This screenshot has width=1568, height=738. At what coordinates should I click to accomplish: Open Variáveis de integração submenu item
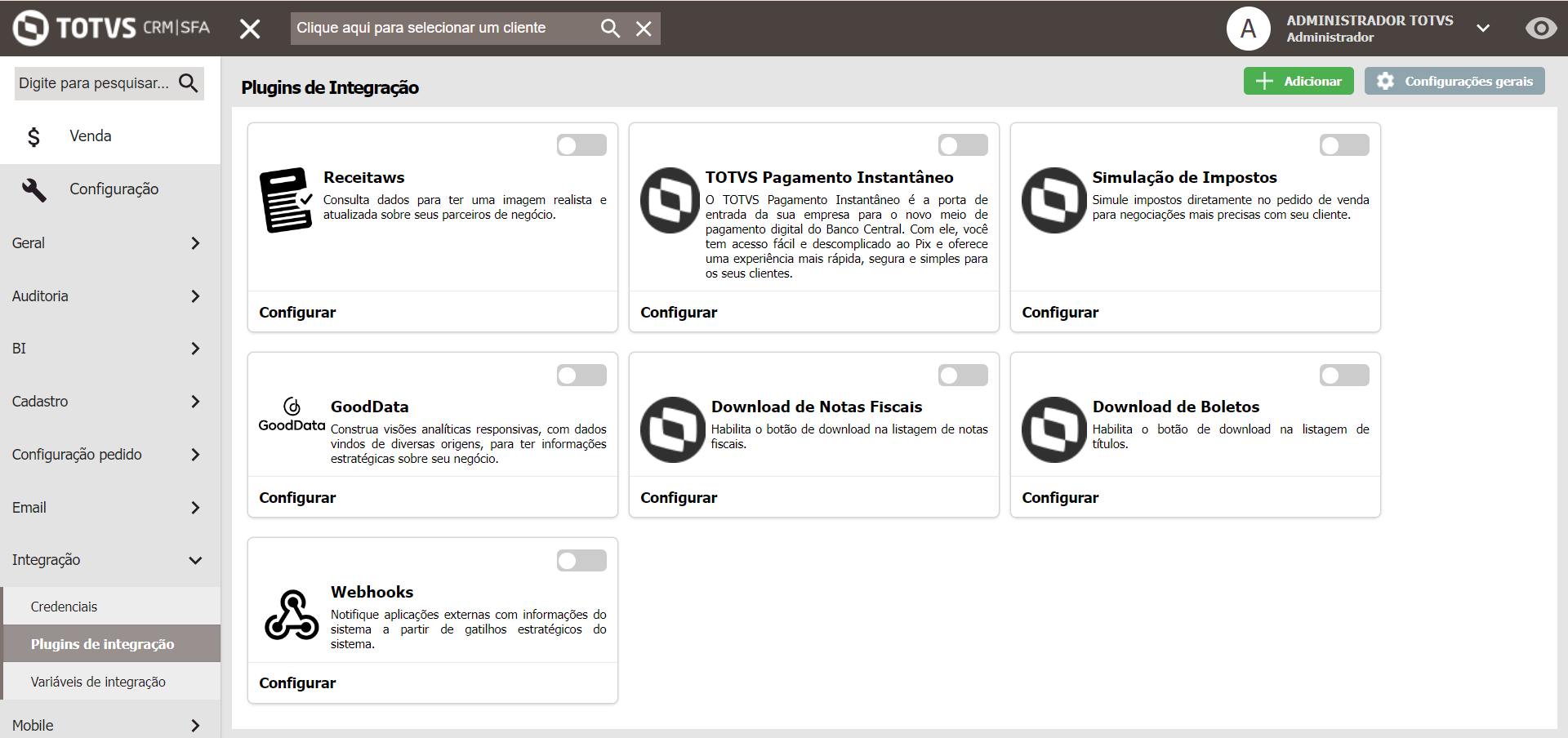pyautogui.click(x=112, y=682)
